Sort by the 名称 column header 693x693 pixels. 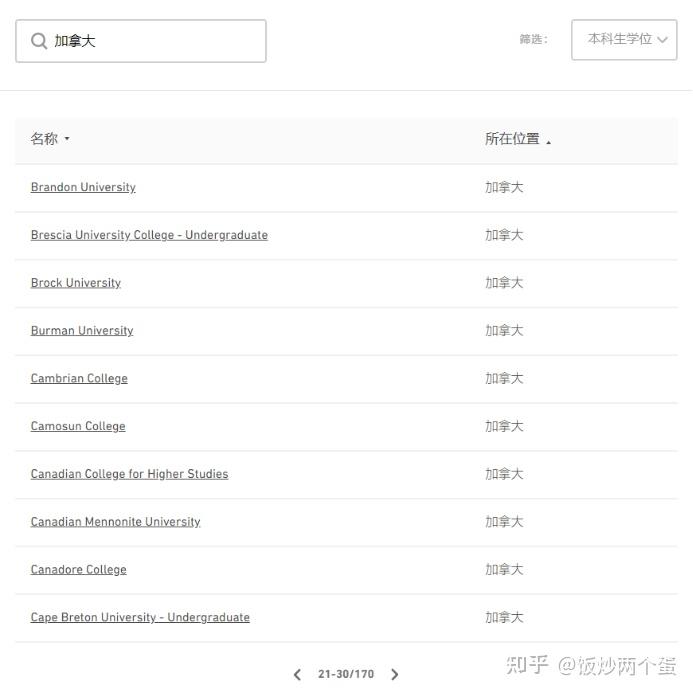click(50, 139)
